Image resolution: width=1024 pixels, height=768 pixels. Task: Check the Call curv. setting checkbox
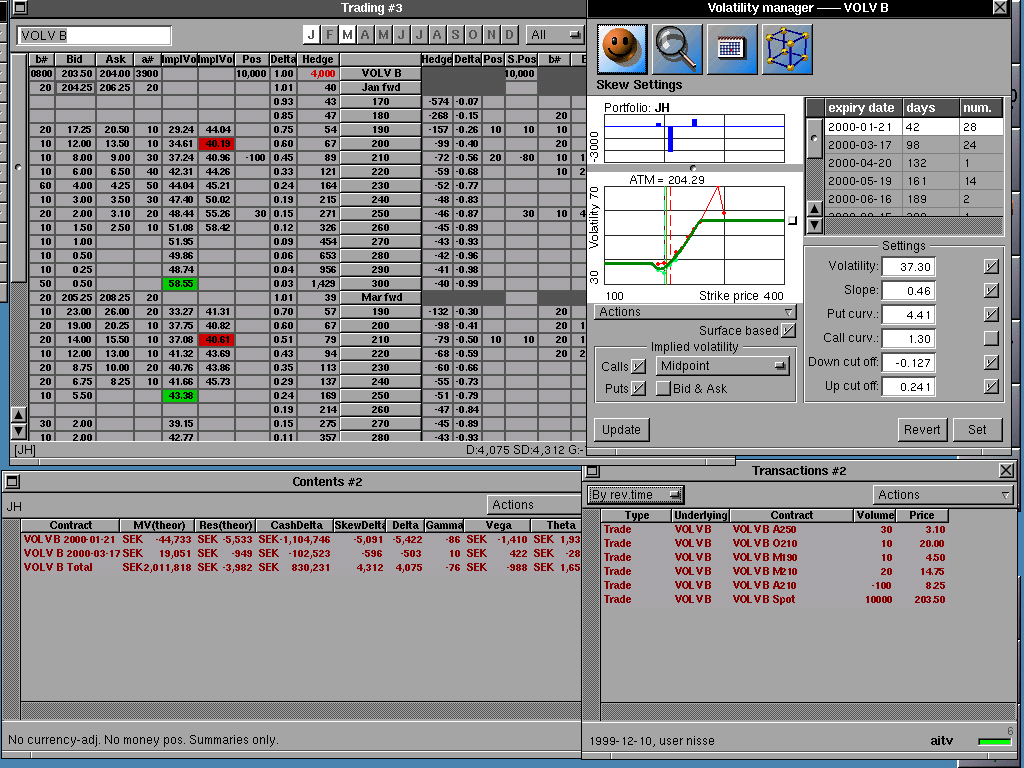[x=991, y=339]
